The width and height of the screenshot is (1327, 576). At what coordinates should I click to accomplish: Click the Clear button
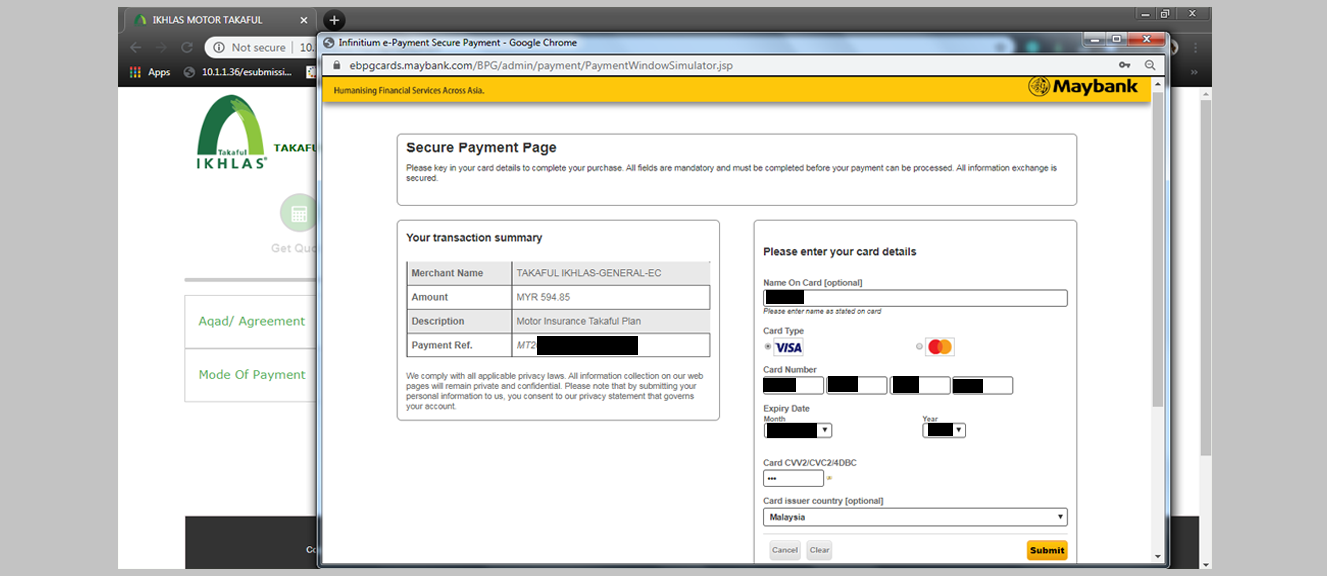tap(819, 550)
